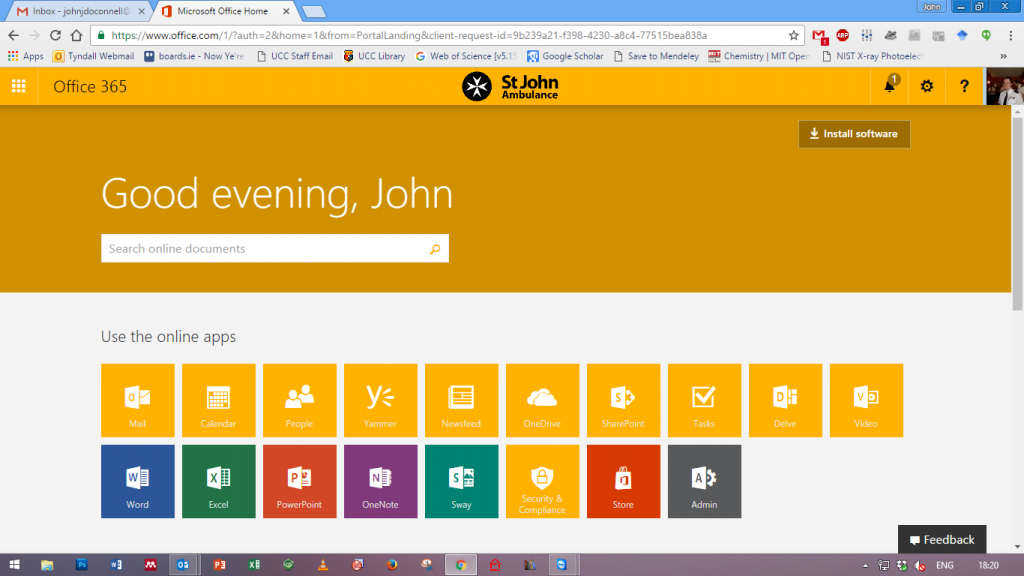Open the People app tile
The height and width of the screenshot is (576, 1024).
(x=300, y=400)
